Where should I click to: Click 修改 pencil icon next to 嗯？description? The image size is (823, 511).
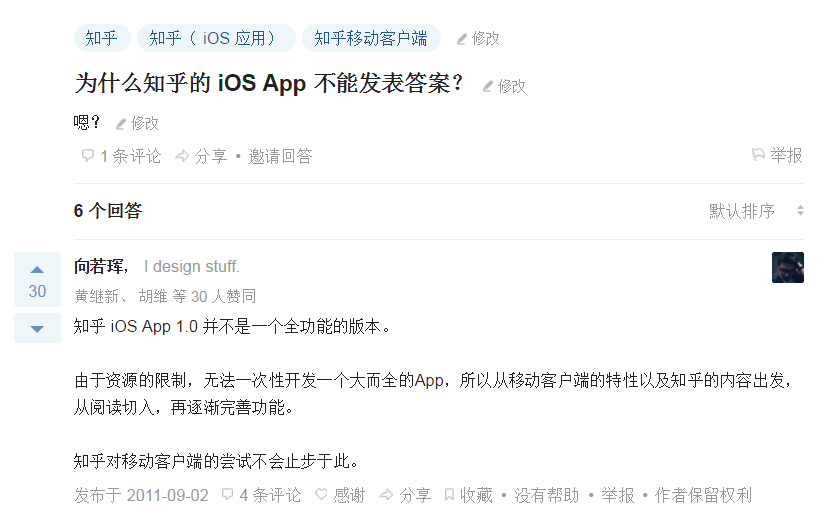click(x=121, y=124)
